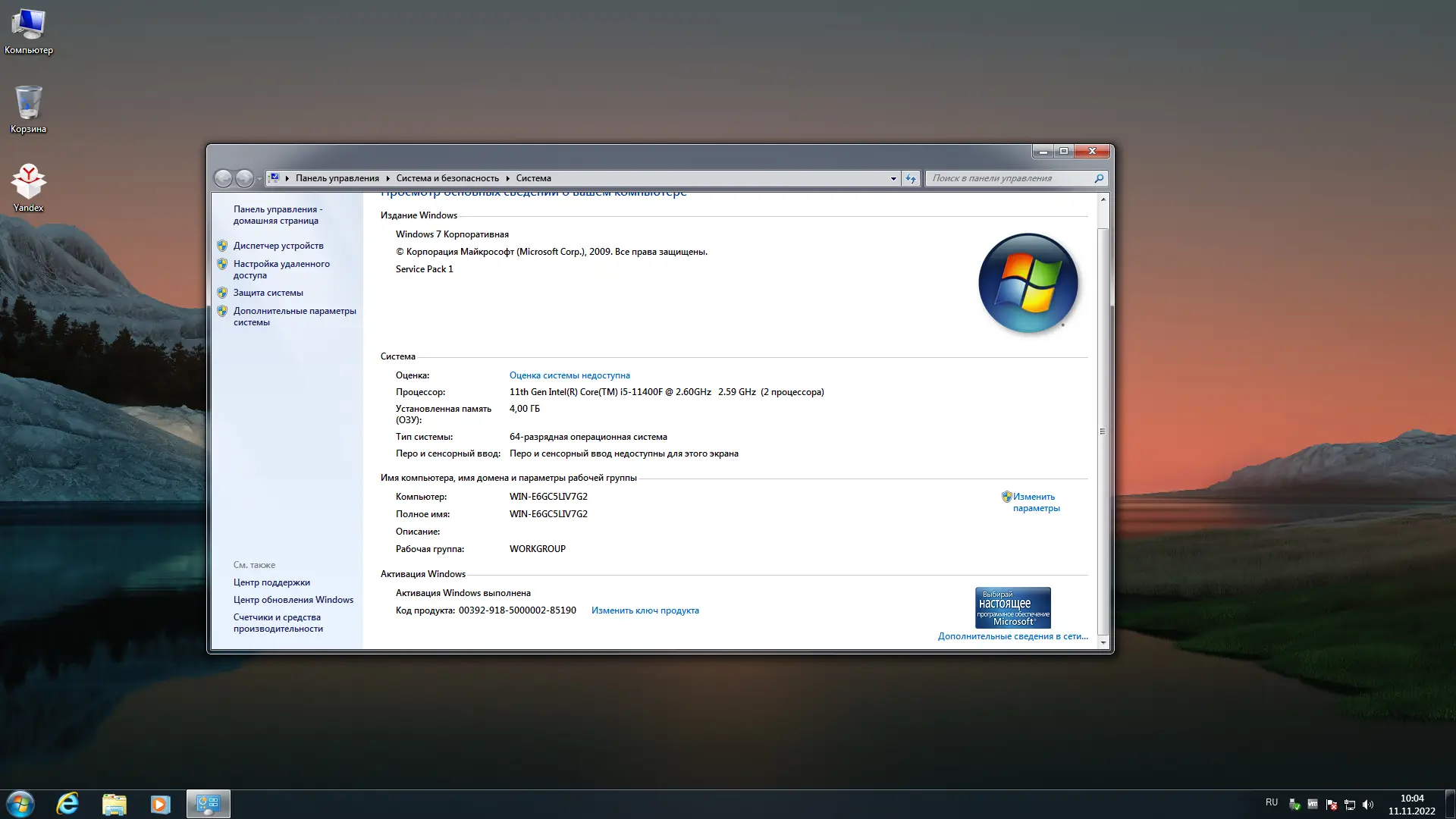Image resolution: width=1456 pixels, height=819 pixels.
Task: Click the control panel search field
Action: pyautogui.click(x=1009, y=178)
